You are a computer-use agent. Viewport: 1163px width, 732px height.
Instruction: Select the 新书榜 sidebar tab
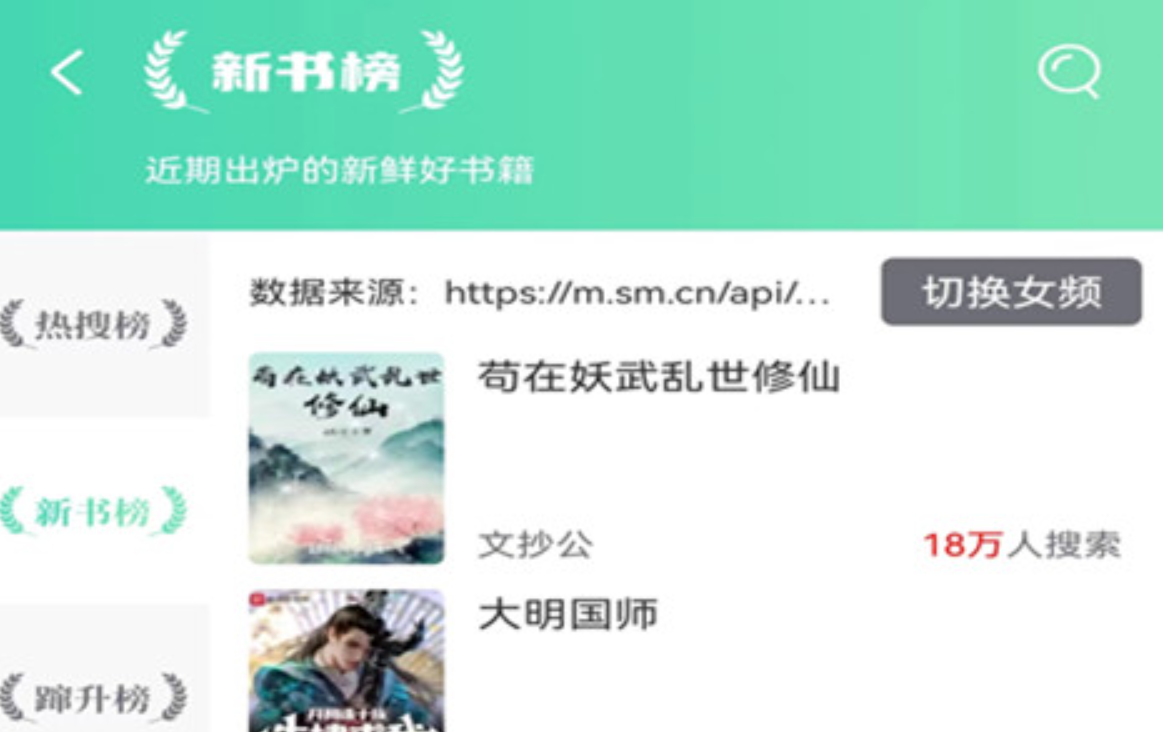93,512
